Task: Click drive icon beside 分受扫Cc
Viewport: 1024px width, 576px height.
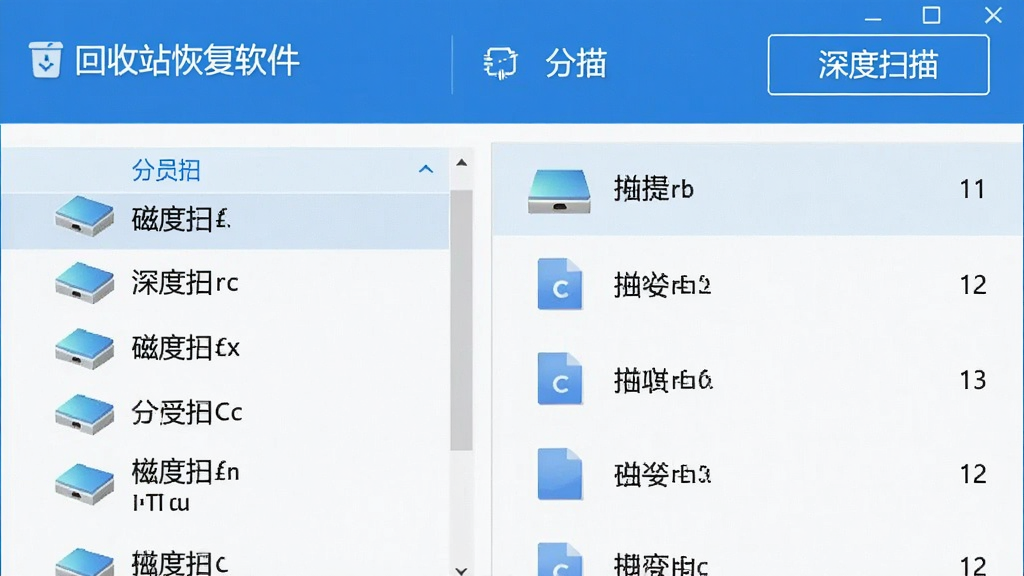Action: [84, 414]
